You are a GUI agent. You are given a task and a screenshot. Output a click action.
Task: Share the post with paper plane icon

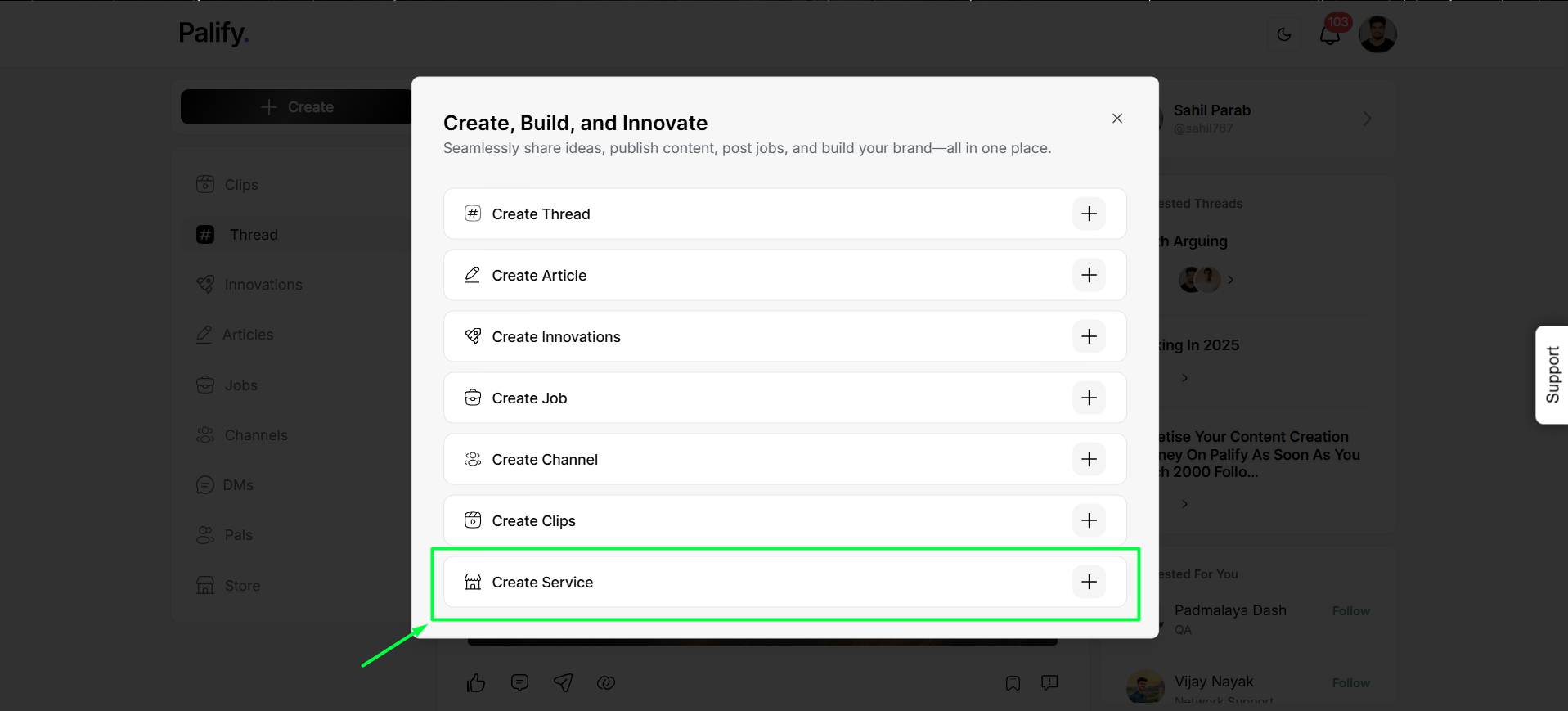click(x=563, y=682)
